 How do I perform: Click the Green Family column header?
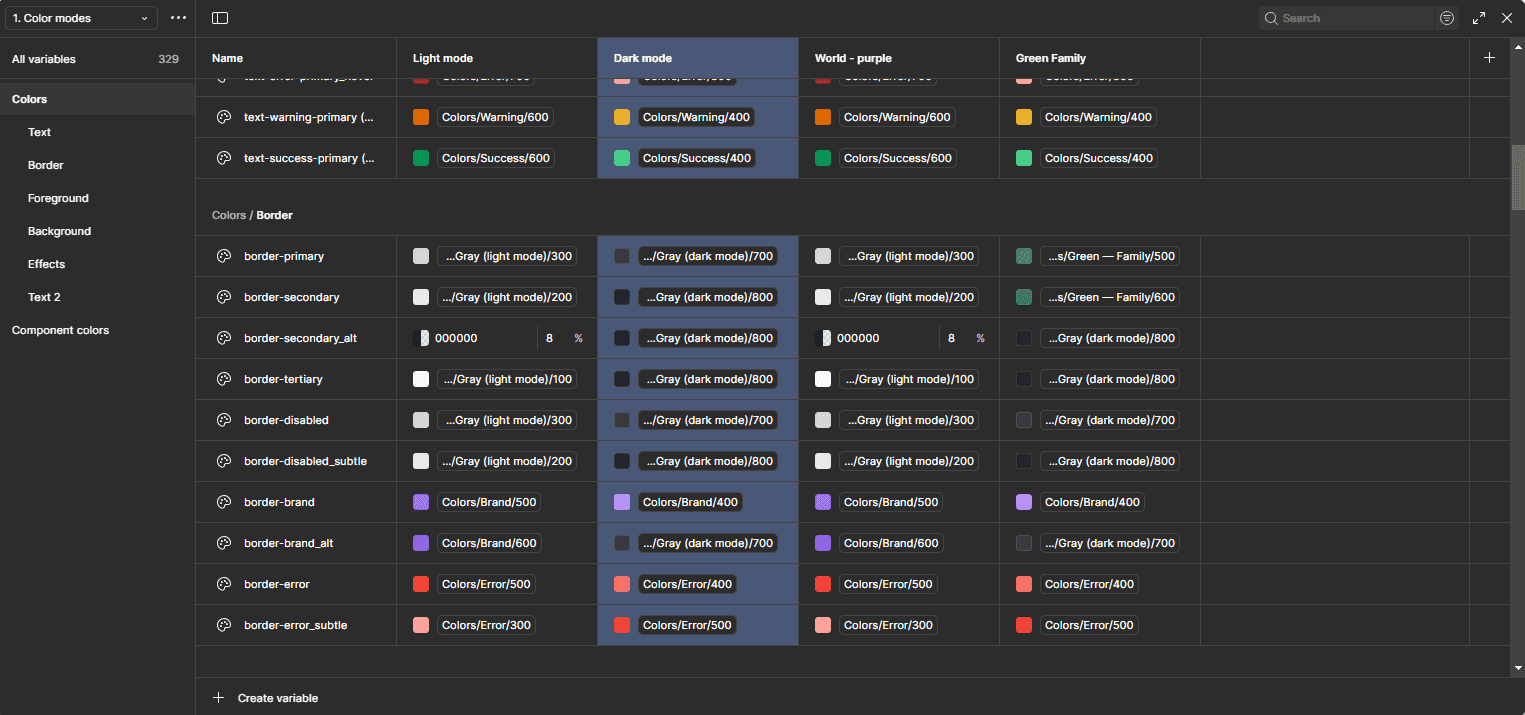point(1100,58)
